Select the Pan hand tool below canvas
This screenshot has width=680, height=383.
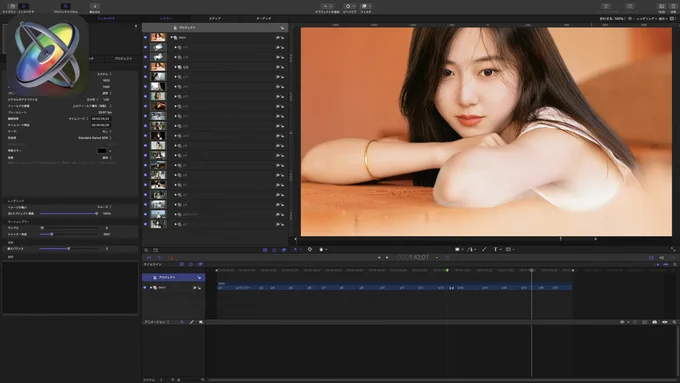(x=321, y=249)
